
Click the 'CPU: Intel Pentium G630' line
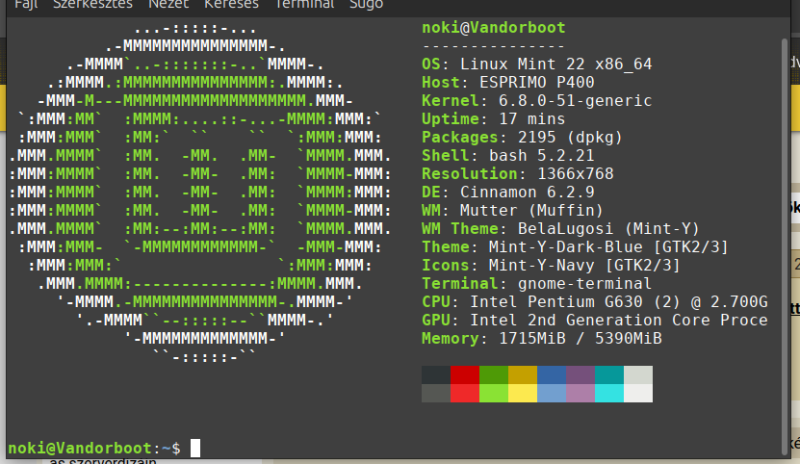595,303
